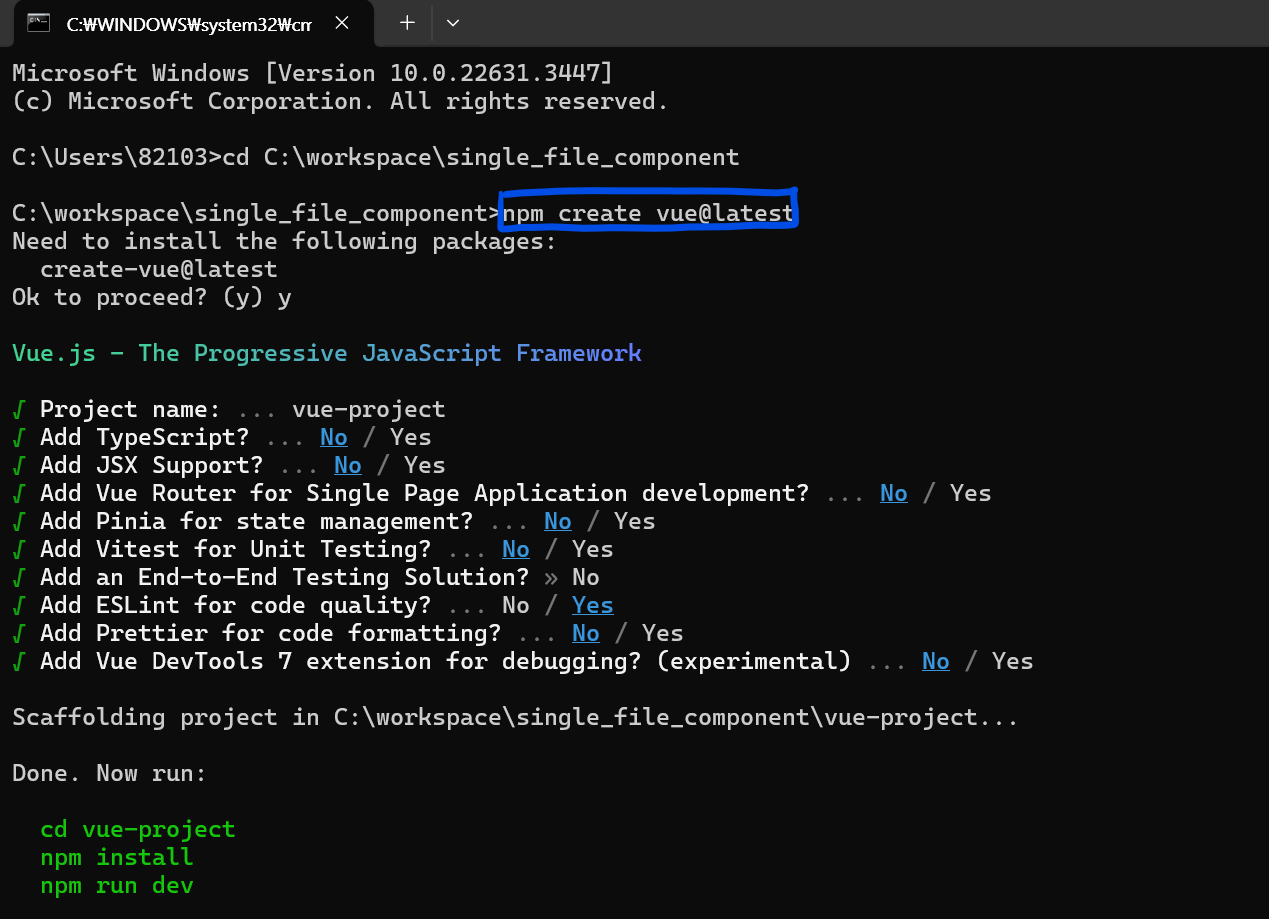Click the green 'cd vue-project' command
This screenshot has height=919, width=1269.
pos(138,829)
